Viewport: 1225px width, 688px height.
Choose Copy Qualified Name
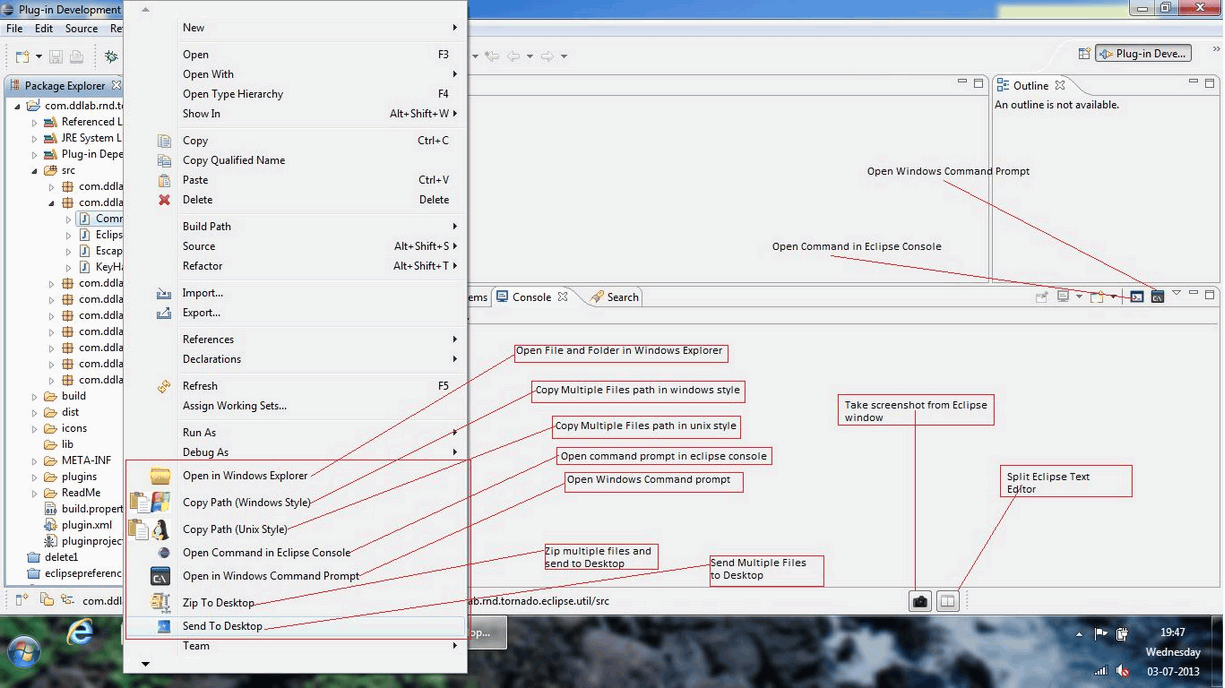click(296, 160)
